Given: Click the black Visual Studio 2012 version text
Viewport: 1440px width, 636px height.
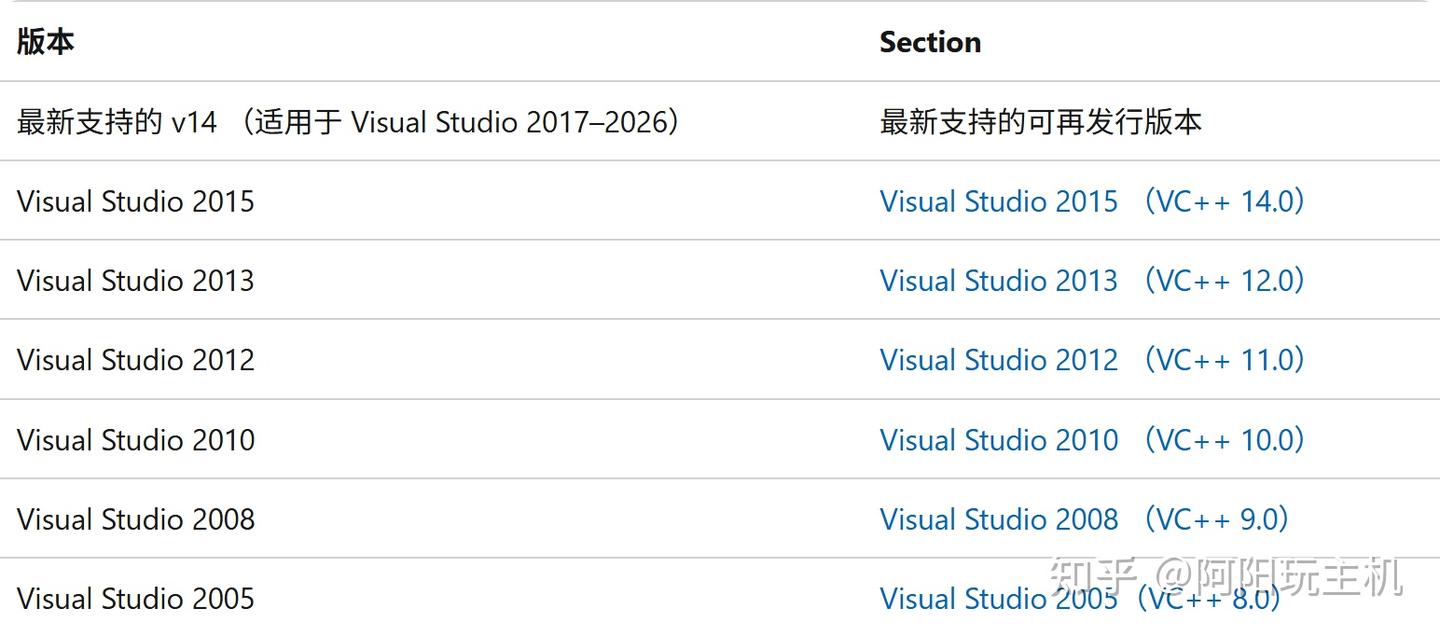Looking at the screenshot, I should 136,360.
